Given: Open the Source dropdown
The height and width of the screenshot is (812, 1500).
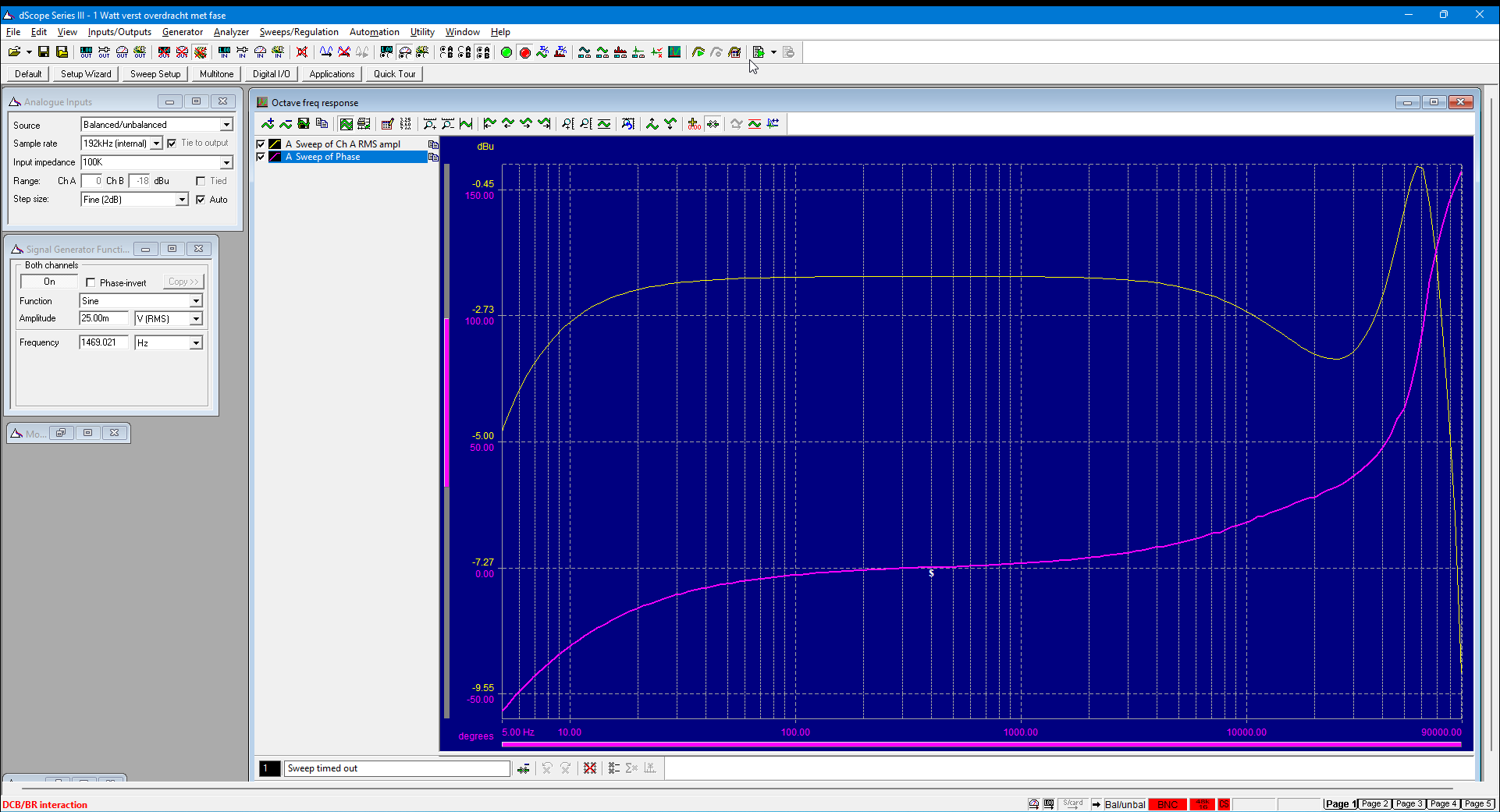Looking at the screenshot, I should coord(226,125).
